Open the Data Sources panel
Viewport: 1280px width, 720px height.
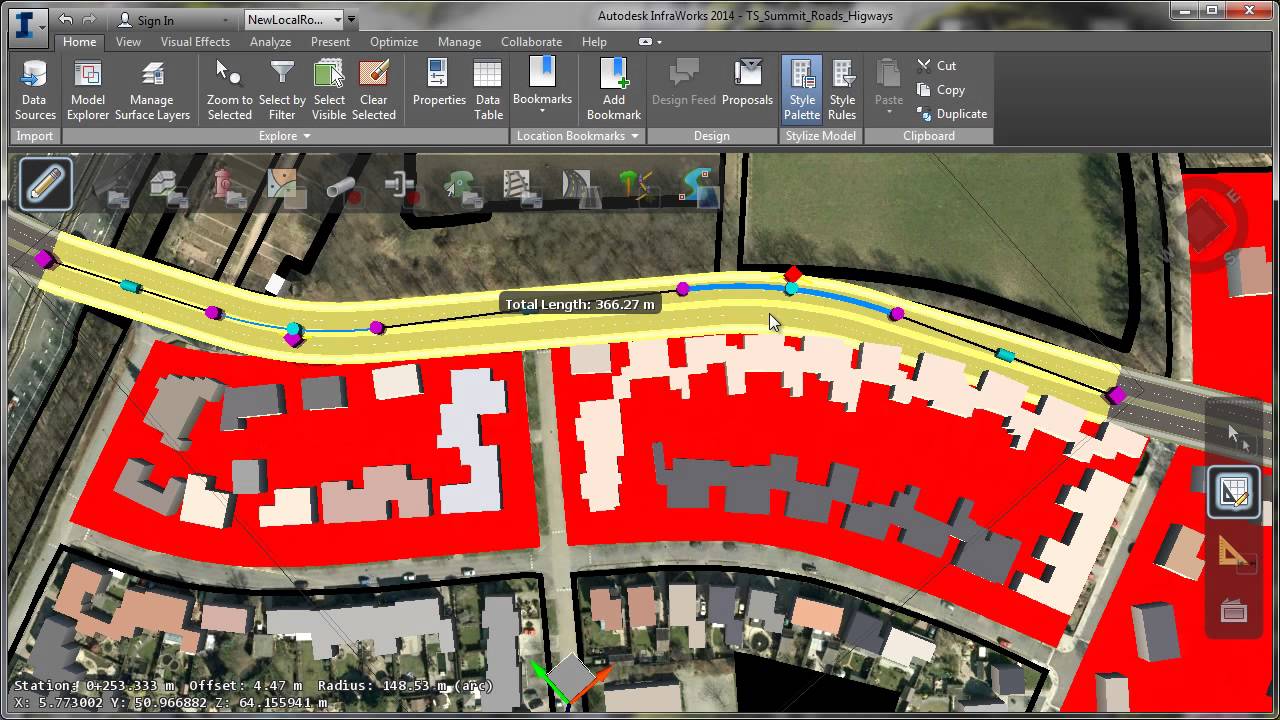tap(35, 90)
